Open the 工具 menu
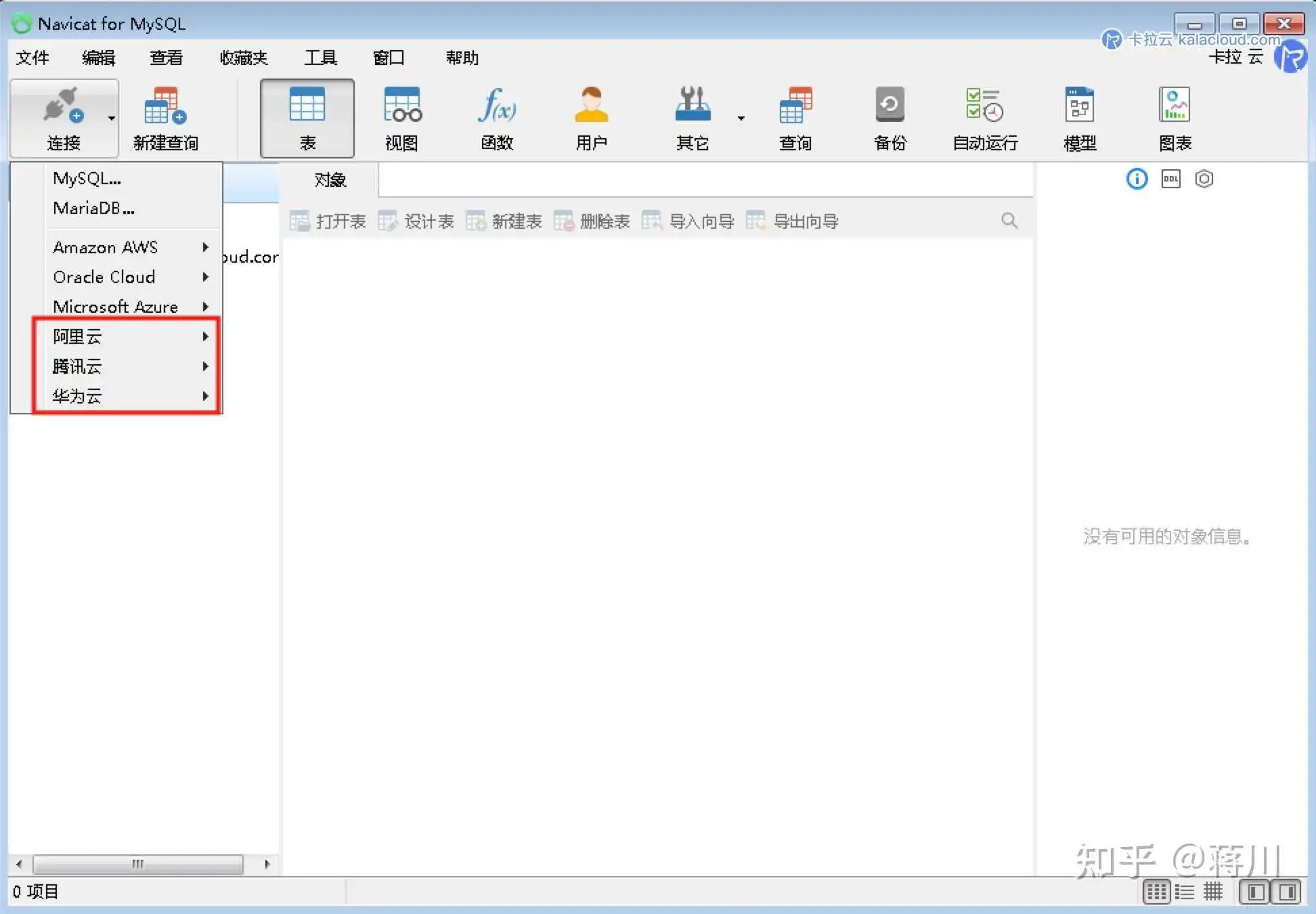This screenshot has width=1316, height=914. 320,58
